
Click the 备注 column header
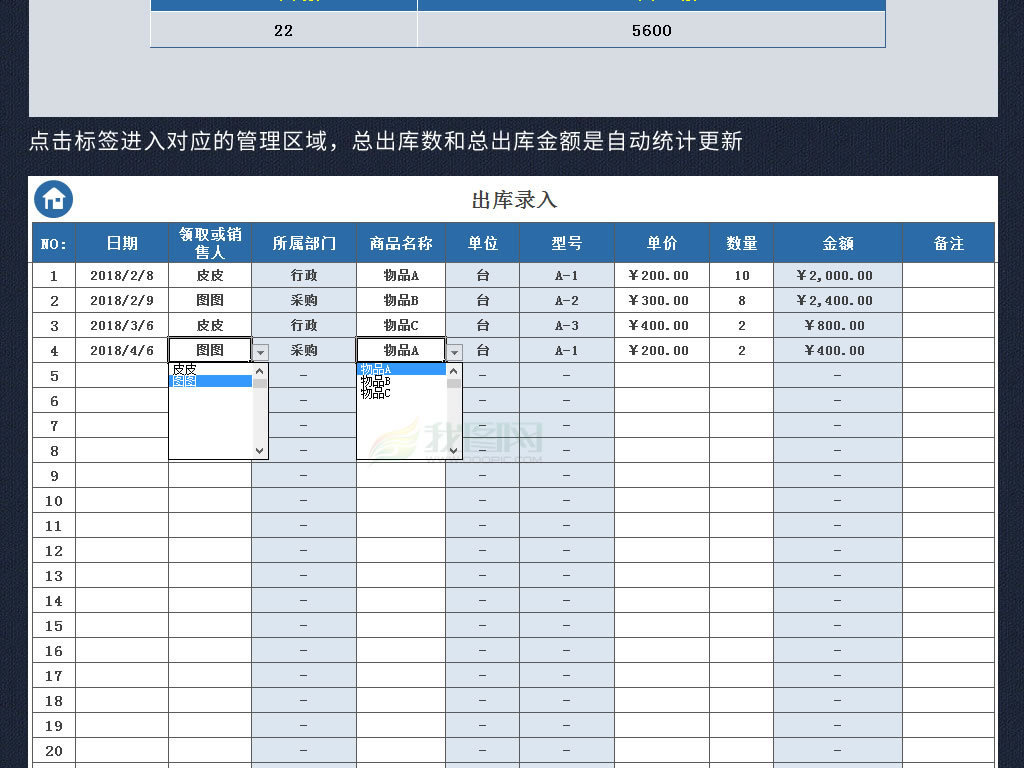click(x=948, y=242)
